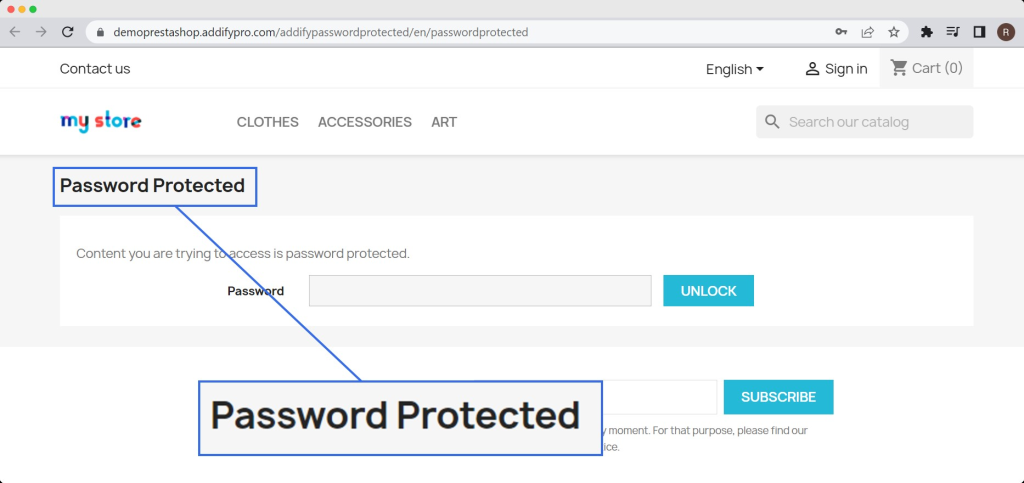Reload the page with the refresh icon
The height and width of the screenshot is (483, 1024).
point(68,32)
